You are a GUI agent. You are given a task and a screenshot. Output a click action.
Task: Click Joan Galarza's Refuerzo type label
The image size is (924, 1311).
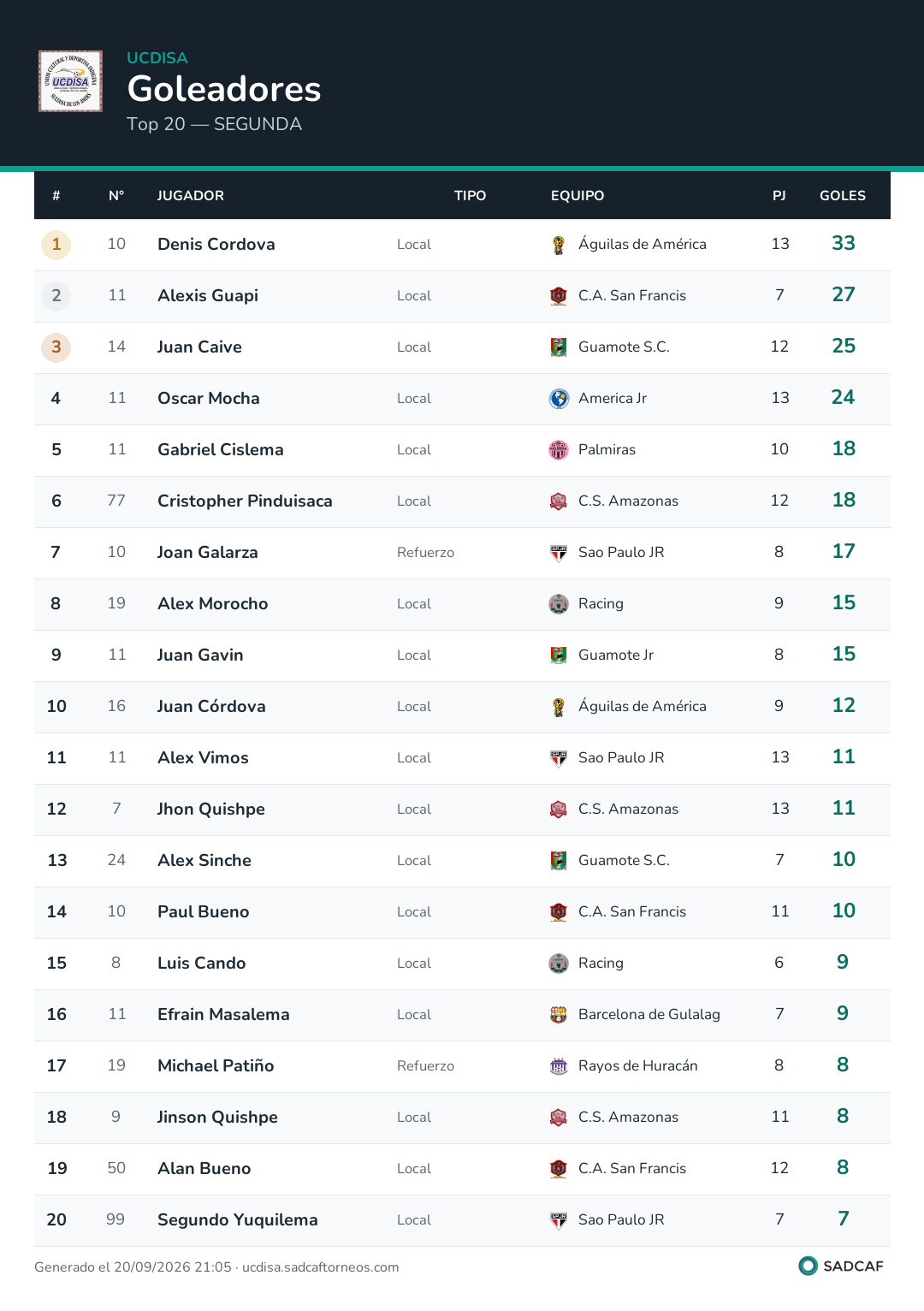pyautogui.click(x=425, y=553)
